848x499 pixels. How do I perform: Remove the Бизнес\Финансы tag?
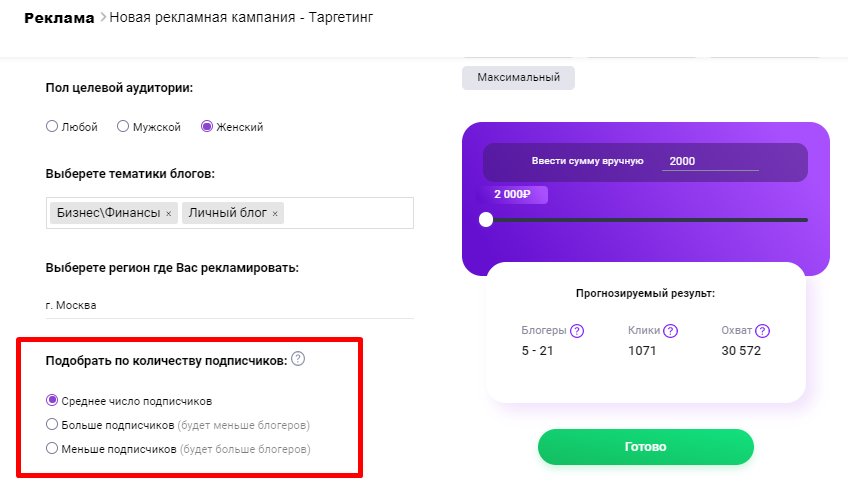(x=169, y=214)
